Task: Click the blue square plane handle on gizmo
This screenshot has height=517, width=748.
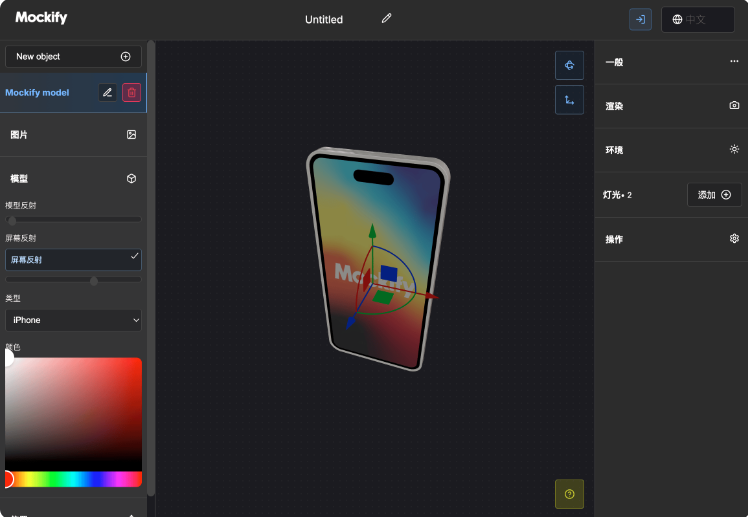Action: (389, 273)
